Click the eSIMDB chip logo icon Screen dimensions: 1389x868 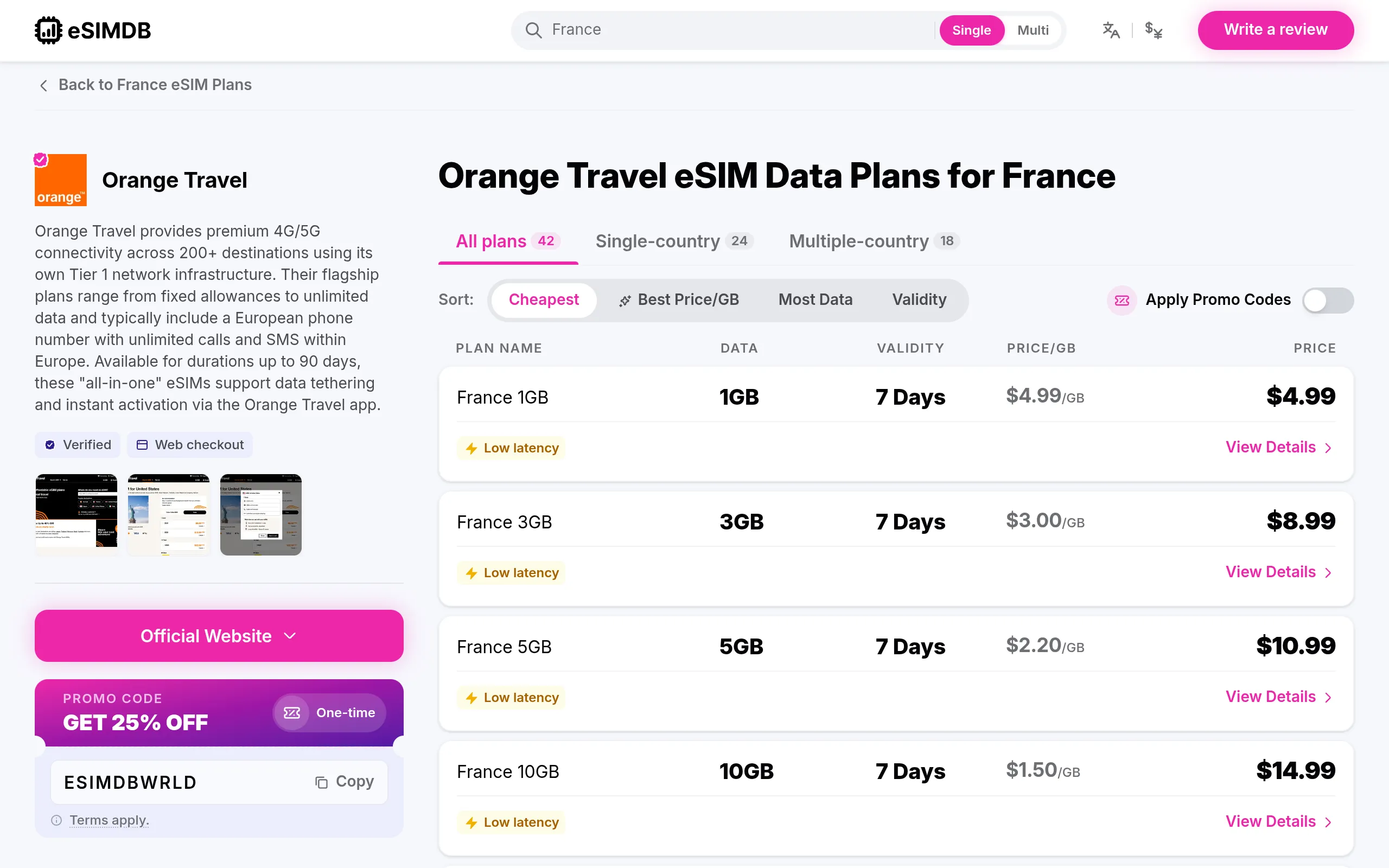pos(48,30)
